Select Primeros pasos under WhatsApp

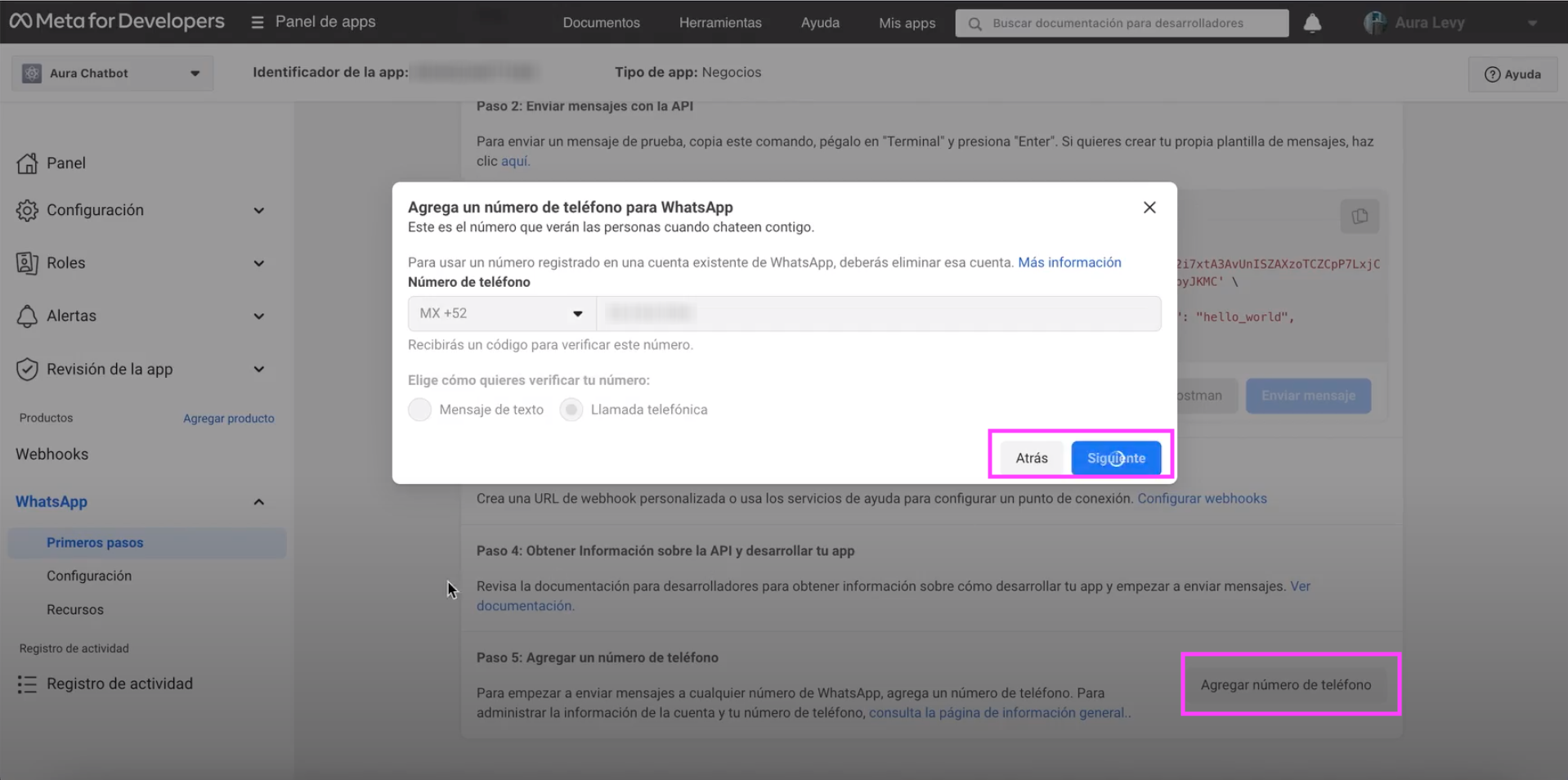[x=147, y=543]
